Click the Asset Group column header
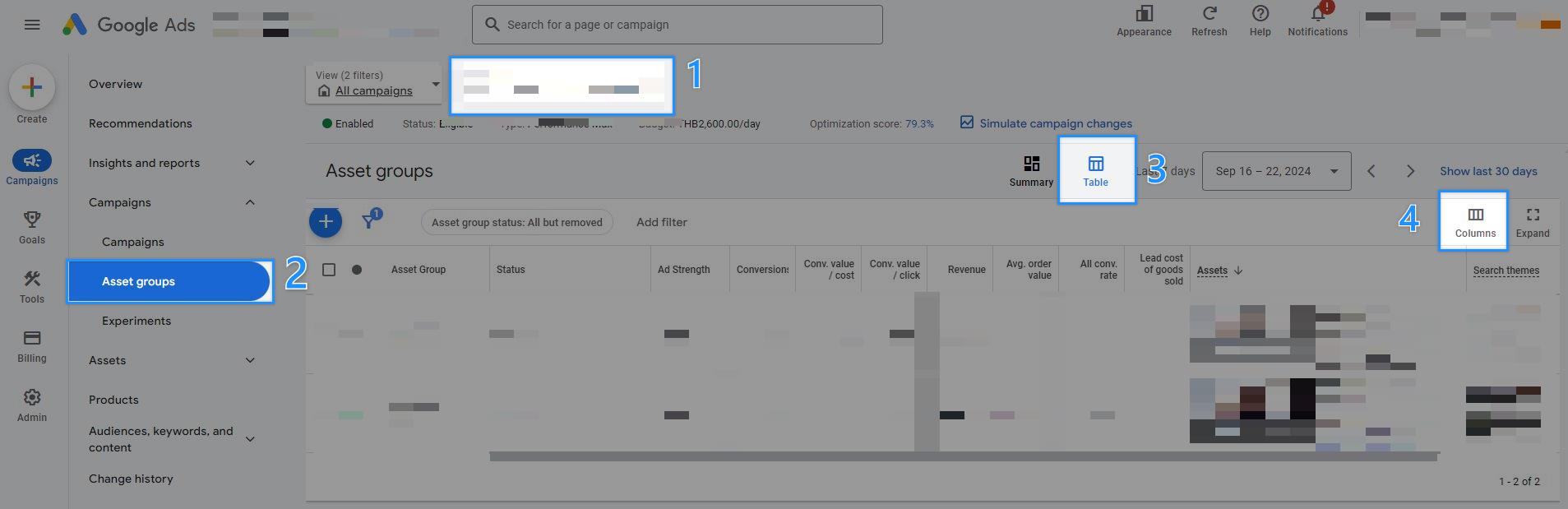 click(x=419, y=270)
